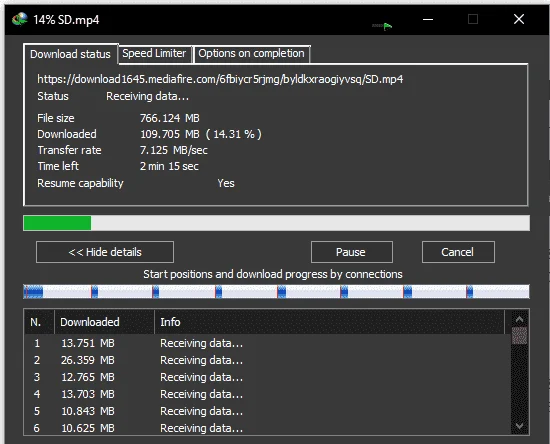Cancel the current download
550x444 pixels.
pos(458,252)
